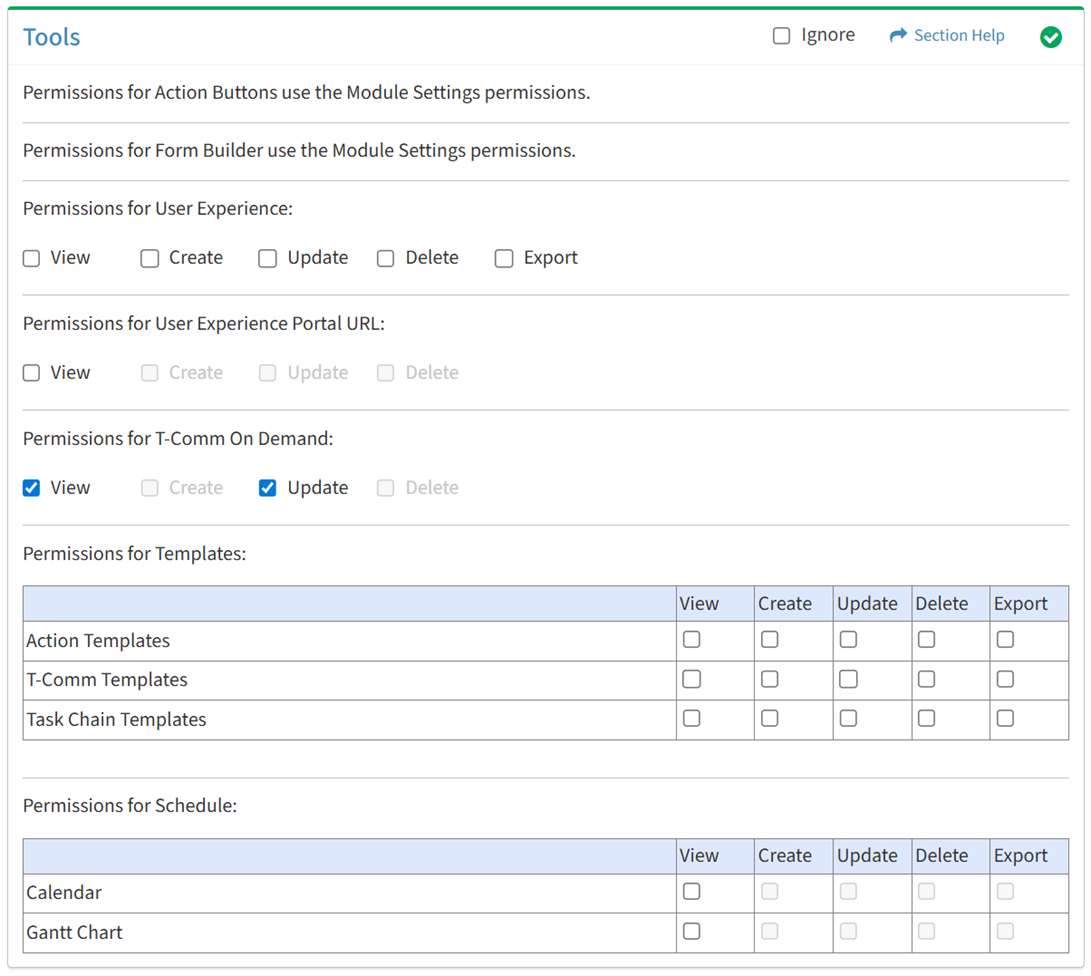1091x976 pixels.
Task: Click the Tools section heading
Action: (x=52, y=37)
